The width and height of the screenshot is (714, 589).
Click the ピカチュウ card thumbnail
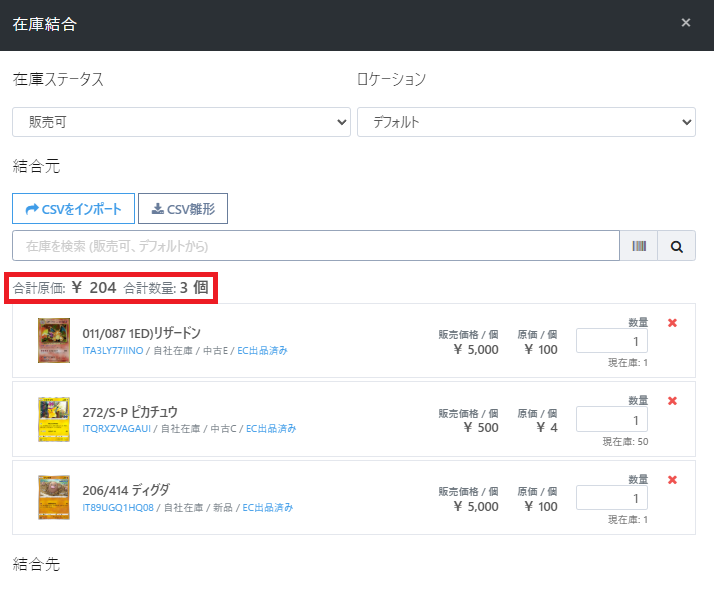point(54,419)
